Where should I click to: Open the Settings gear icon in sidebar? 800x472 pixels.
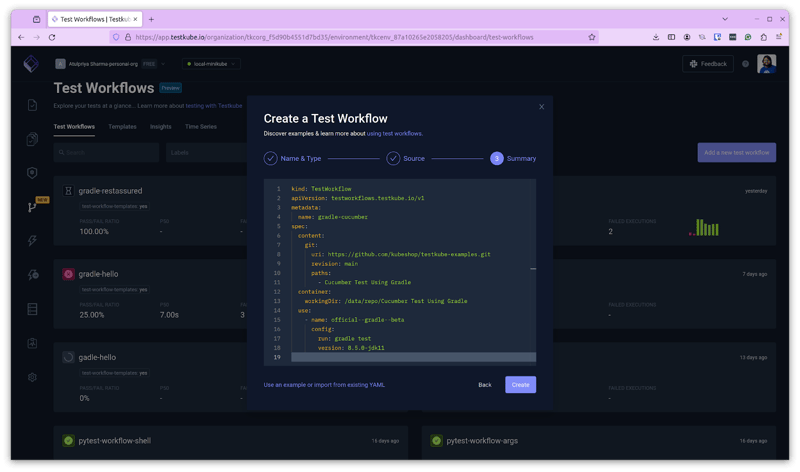tap(32, 377)
